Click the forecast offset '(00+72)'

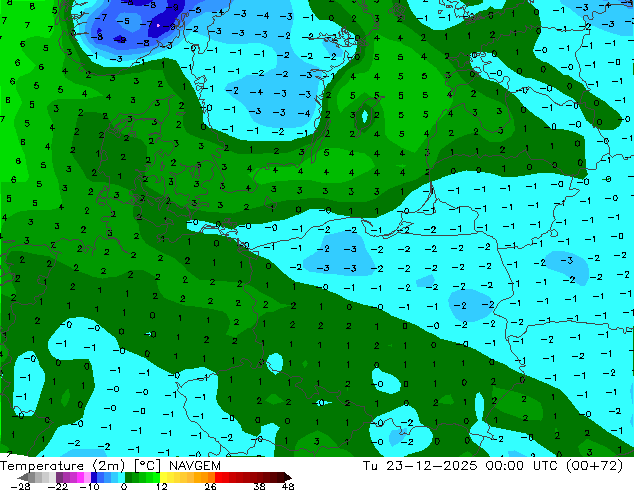594,466
